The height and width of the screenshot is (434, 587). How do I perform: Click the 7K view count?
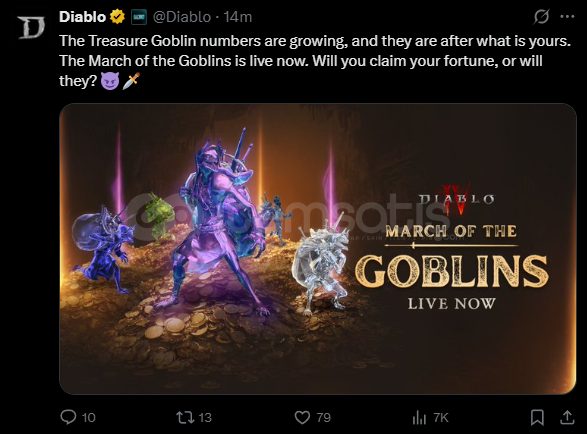tap(441, 417)
